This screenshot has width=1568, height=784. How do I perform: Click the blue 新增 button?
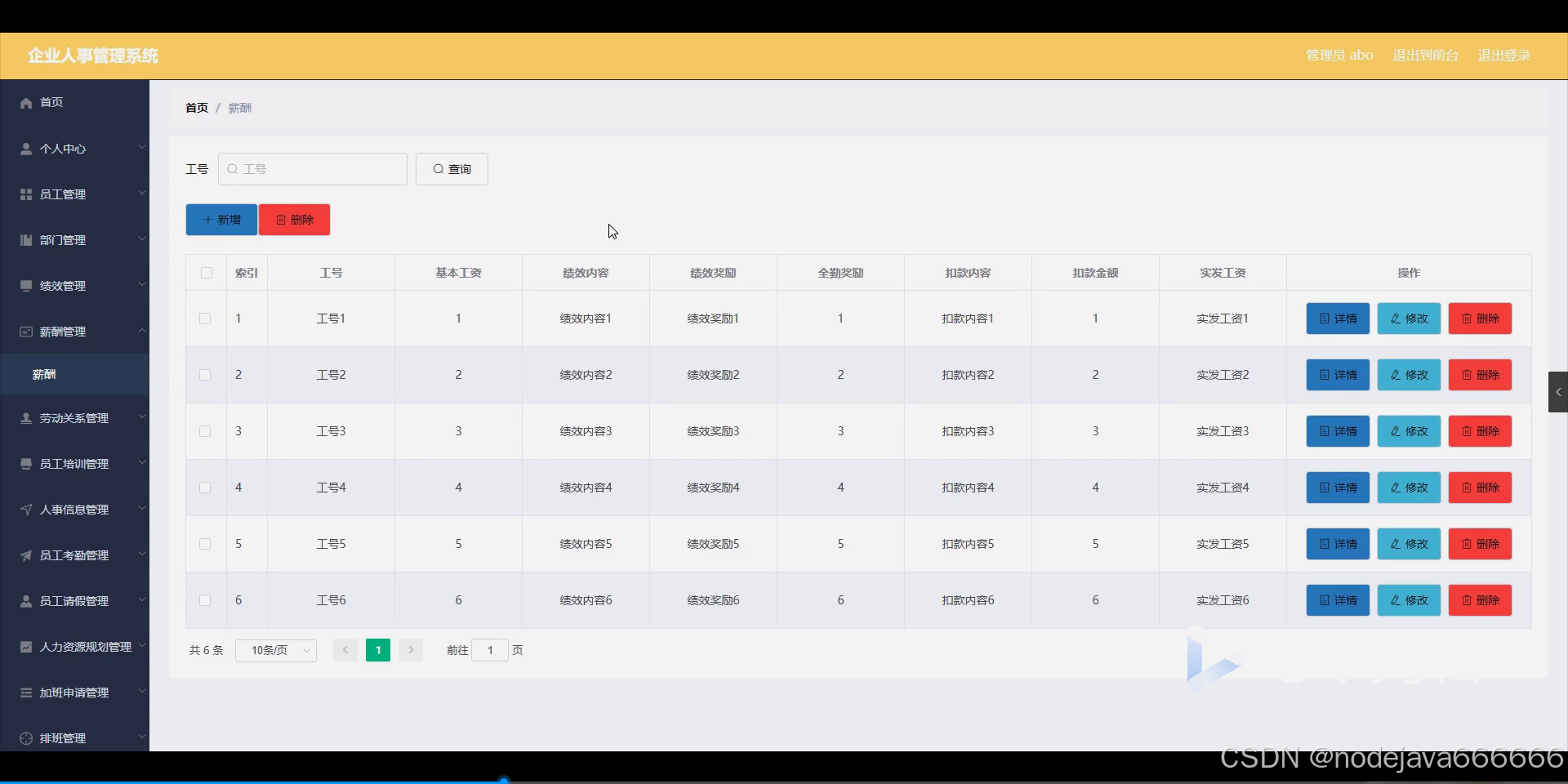pyautogui.click(x=221, y=220)
